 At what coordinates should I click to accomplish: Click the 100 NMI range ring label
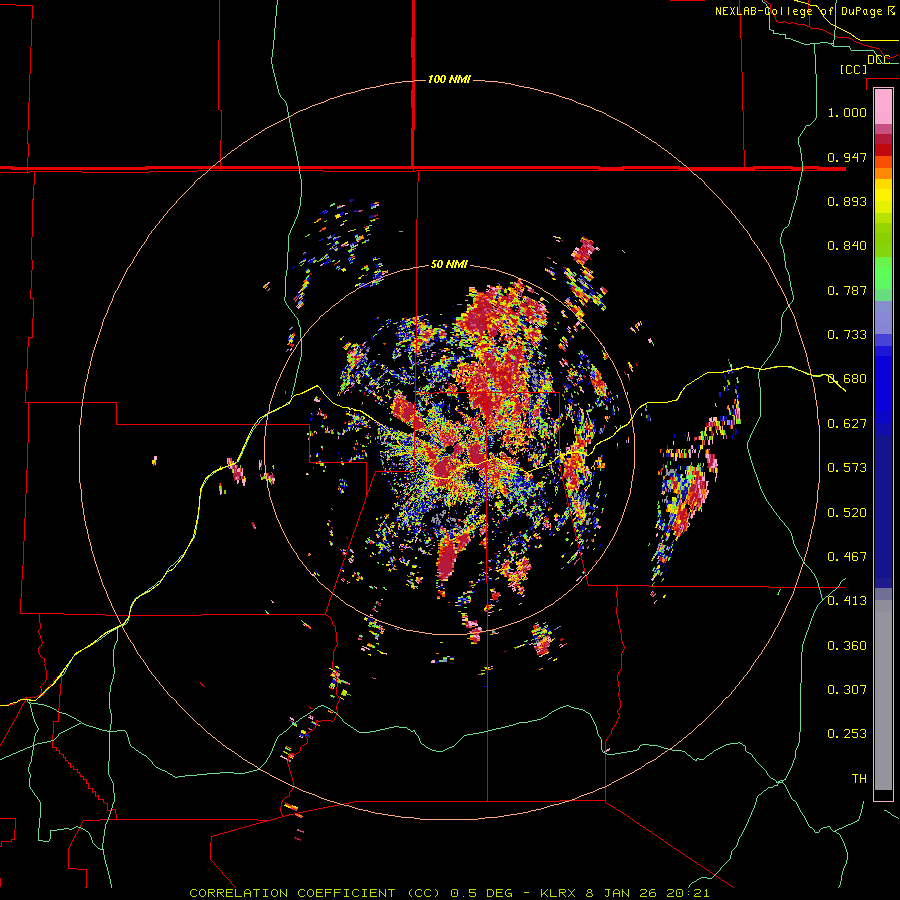click(x=449, y=79)
